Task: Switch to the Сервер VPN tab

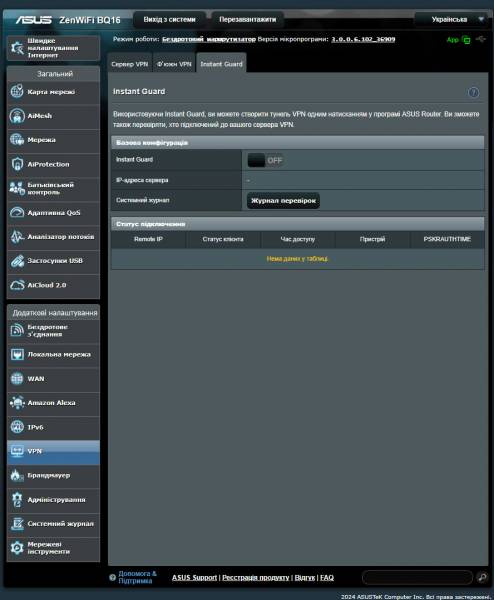Action: pyautogui.click(x=130, y=64)
